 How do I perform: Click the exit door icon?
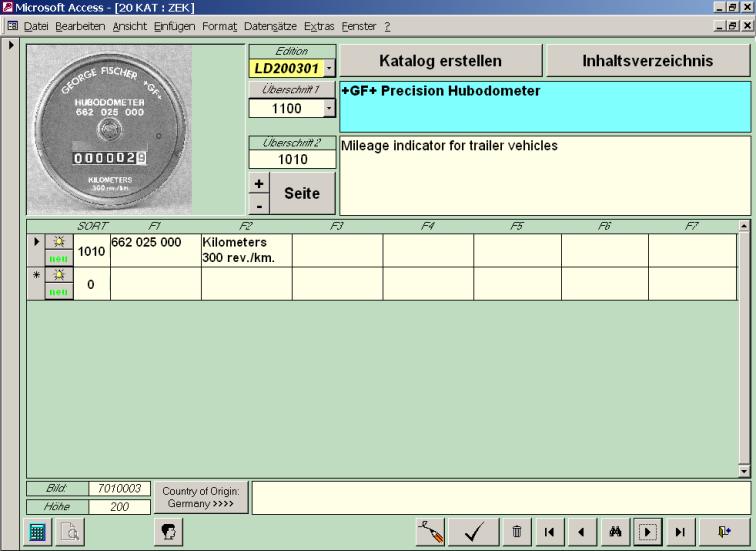coord(724,533)
